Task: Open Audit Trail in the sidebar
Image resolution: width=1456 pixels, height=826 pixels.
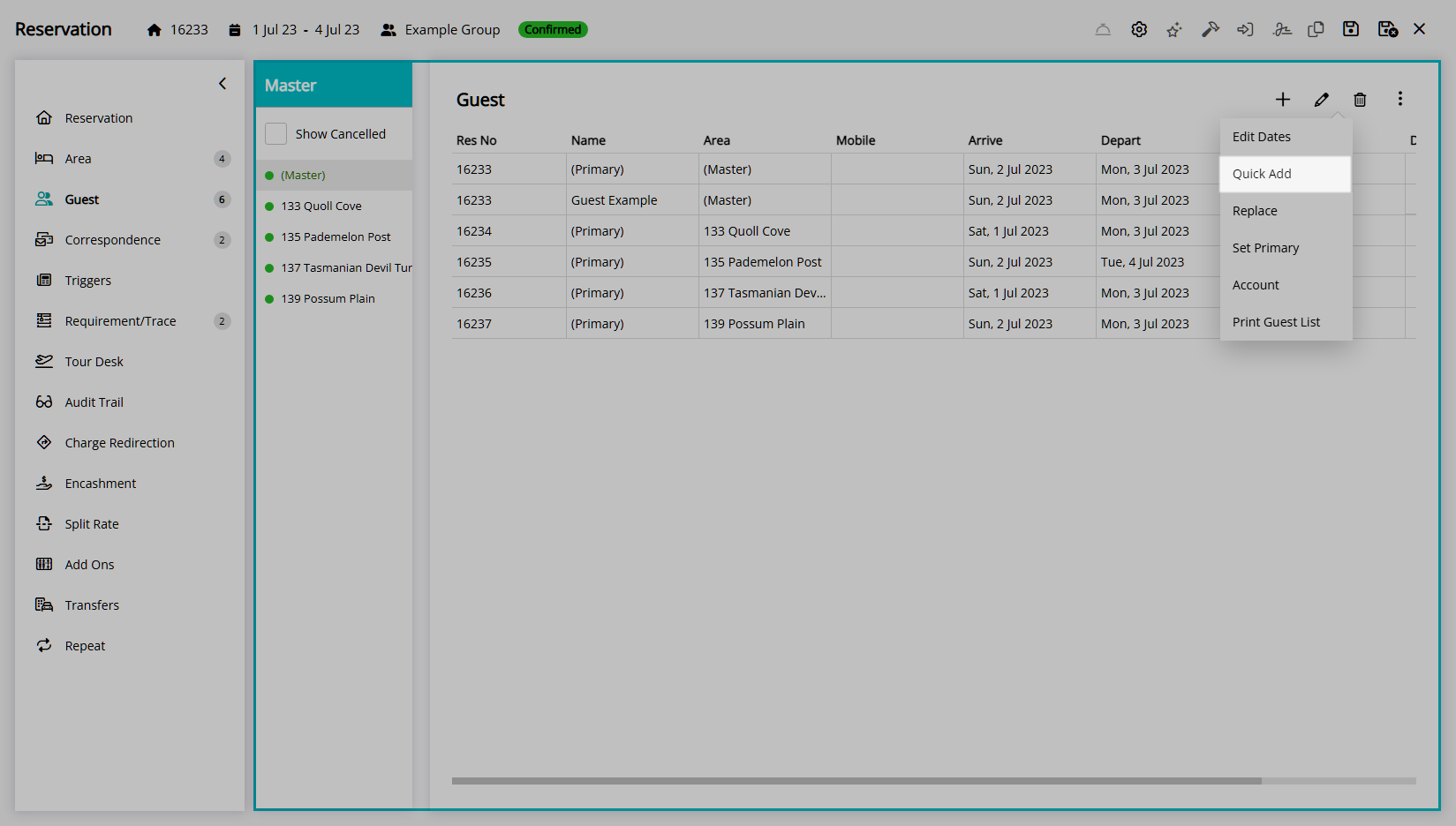Action: [x=94, y=402]
